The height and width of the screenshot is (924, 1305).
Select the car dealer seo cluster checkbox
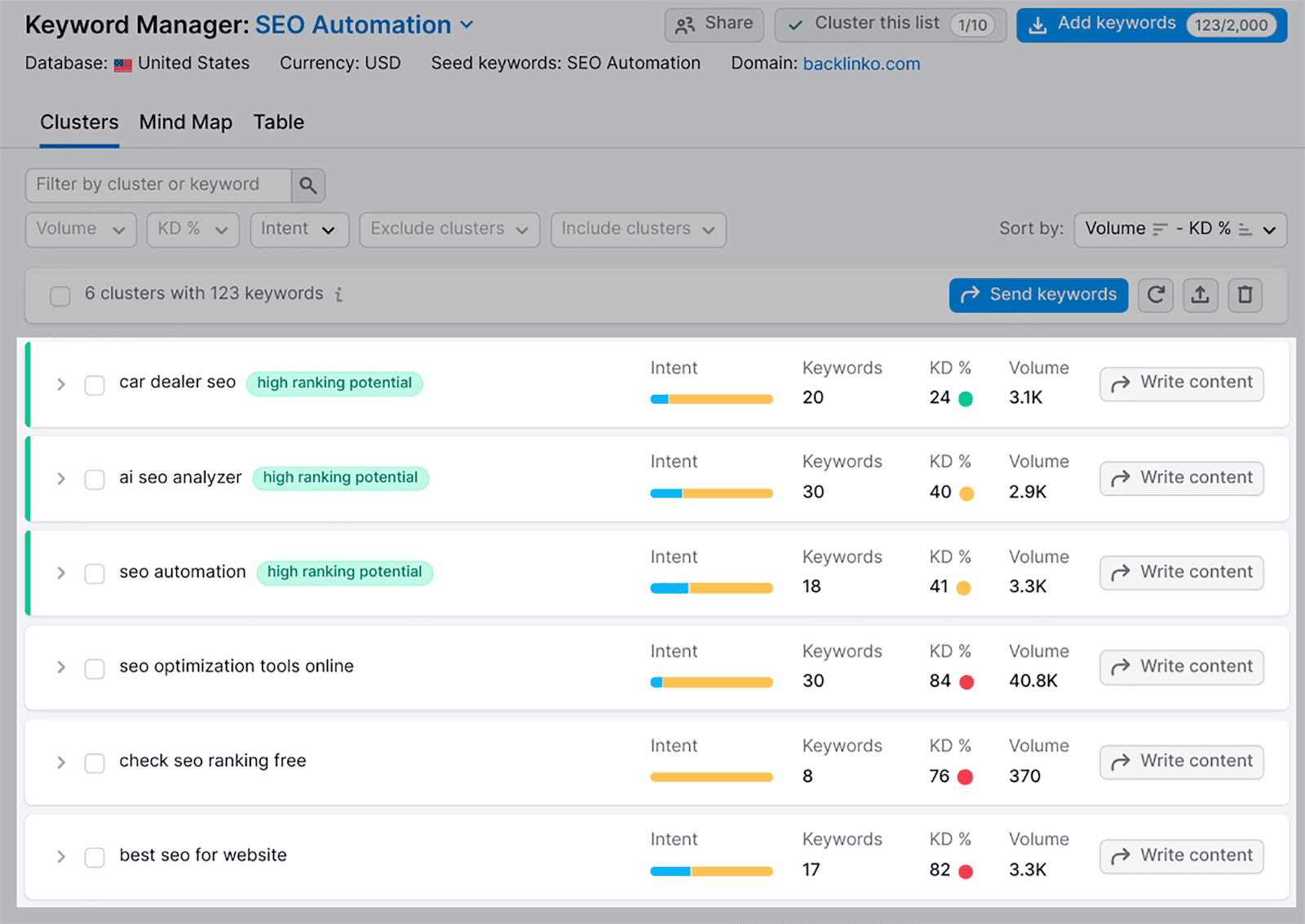pos(94,385)
